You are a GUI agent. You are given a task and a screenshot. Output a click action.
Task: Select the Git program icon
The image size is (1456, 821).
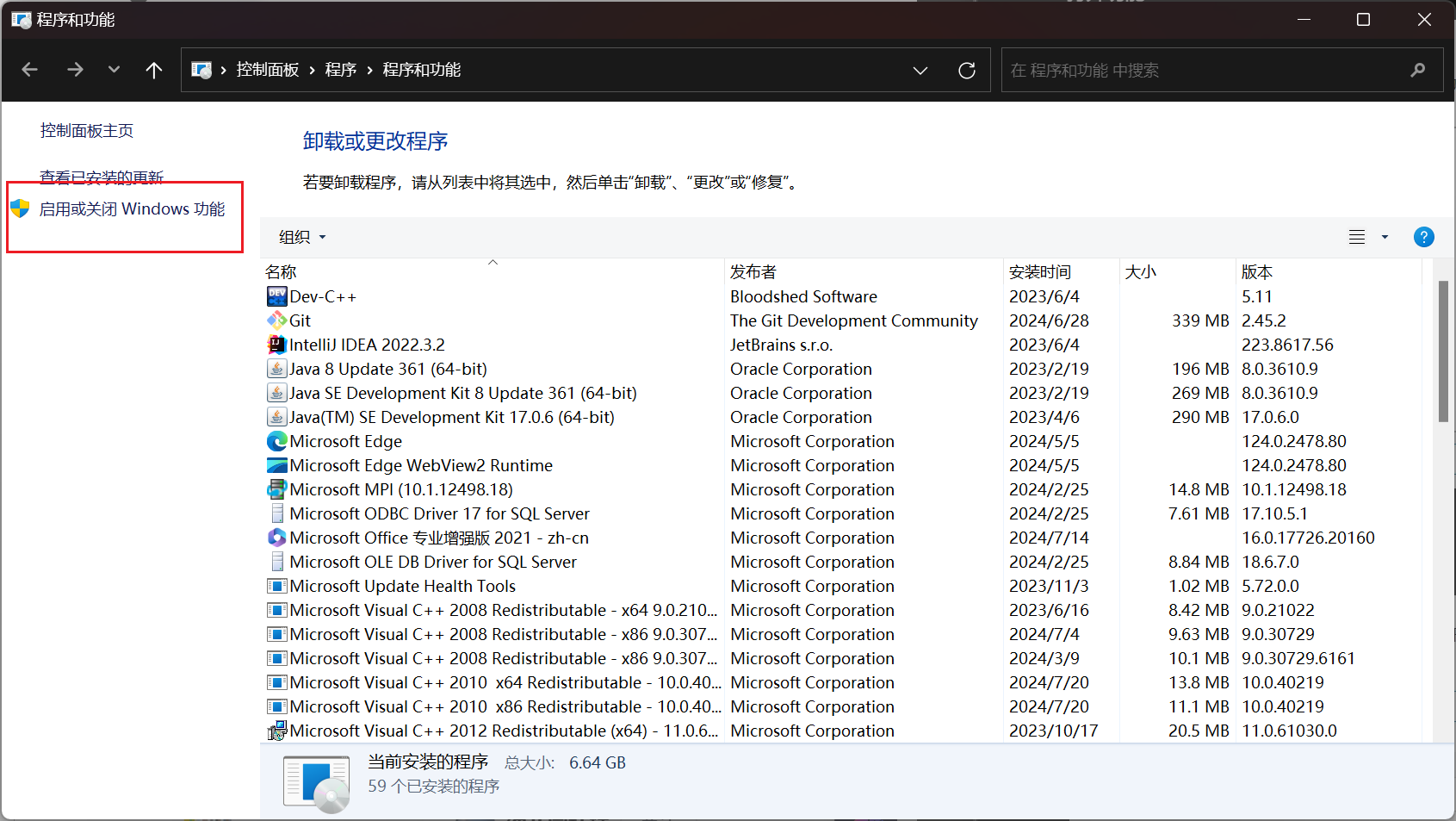pos(276,320)
